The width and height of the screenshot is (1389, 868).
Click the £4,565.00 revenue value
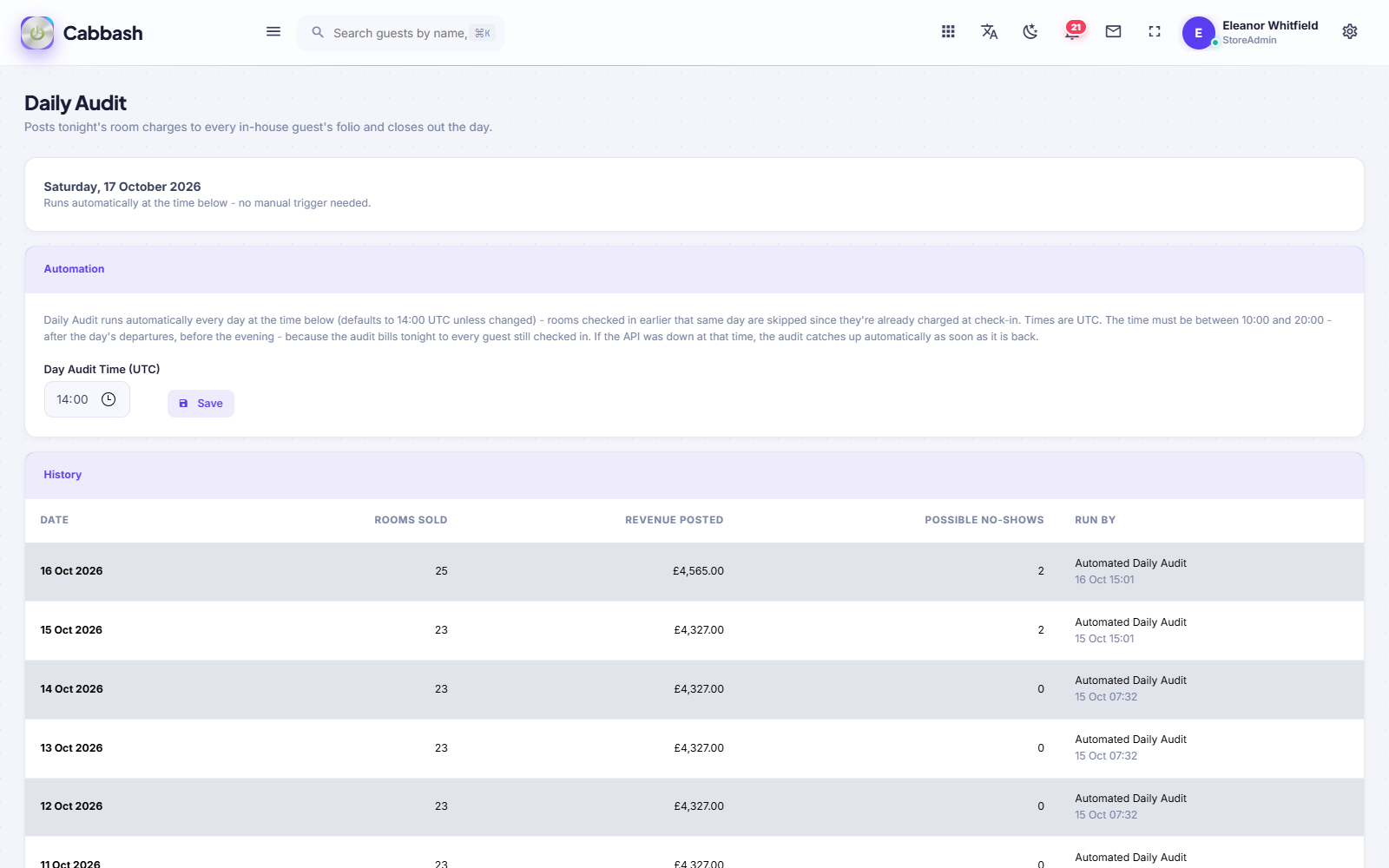[698, 571]
